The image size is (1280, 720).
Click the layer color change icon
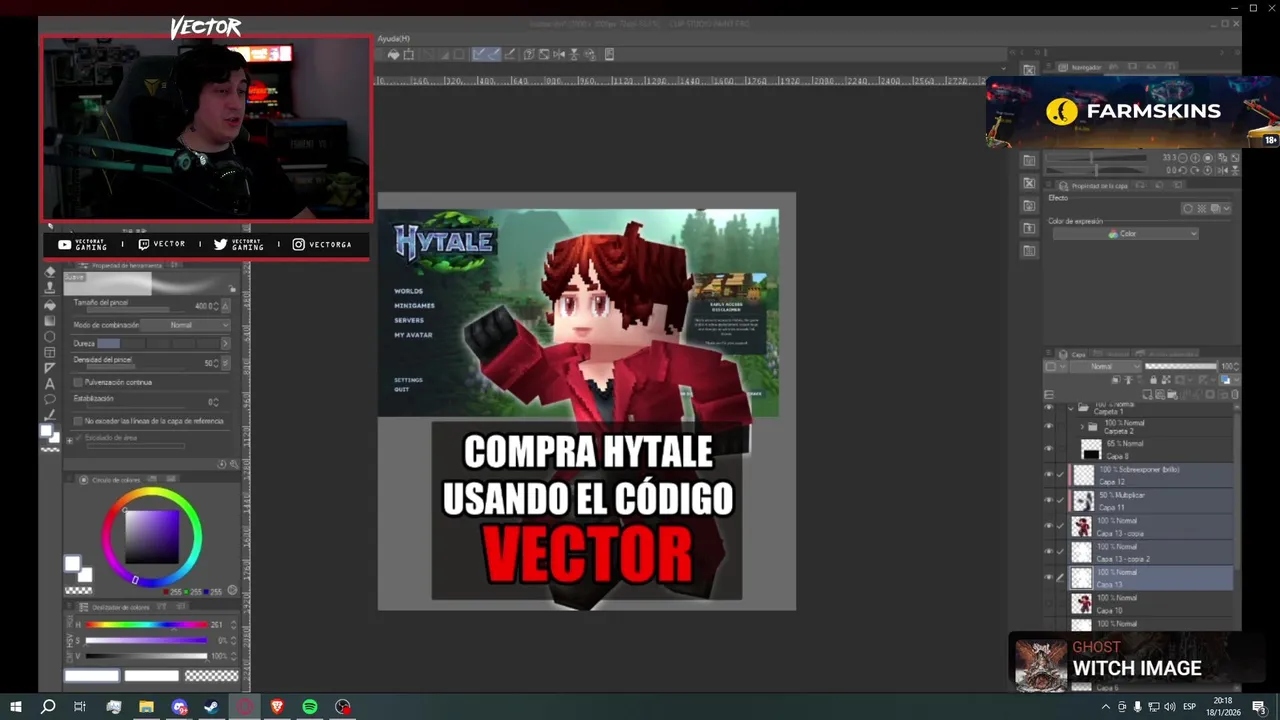click(1225, 380)
